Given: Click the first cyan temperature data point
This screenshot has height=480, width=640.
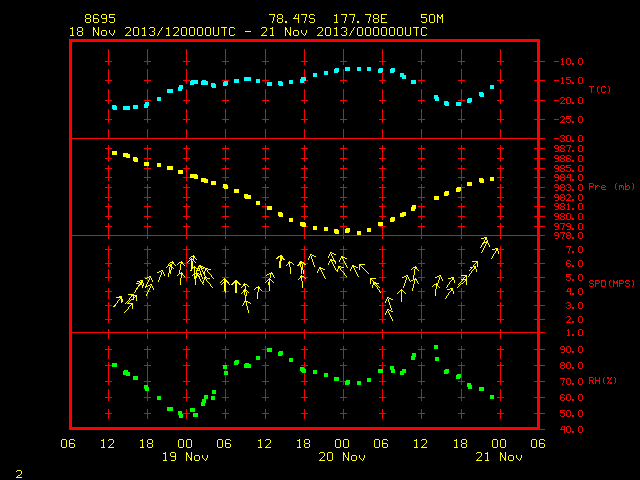Looking at the screenshot, I should click(114, 108).
